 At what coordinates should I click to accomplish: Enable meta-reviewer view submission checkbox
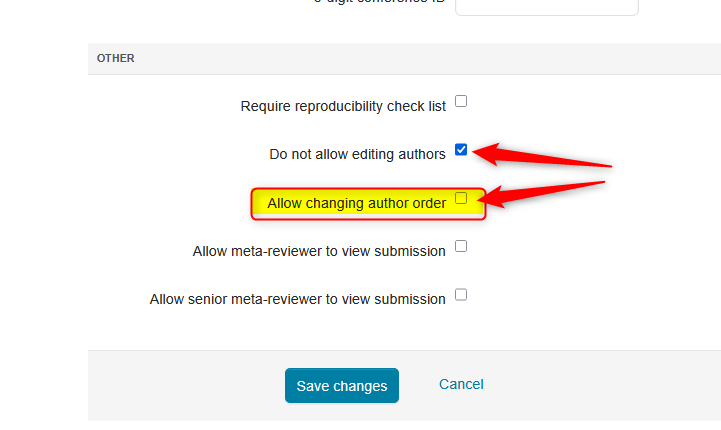click(461, 246)
